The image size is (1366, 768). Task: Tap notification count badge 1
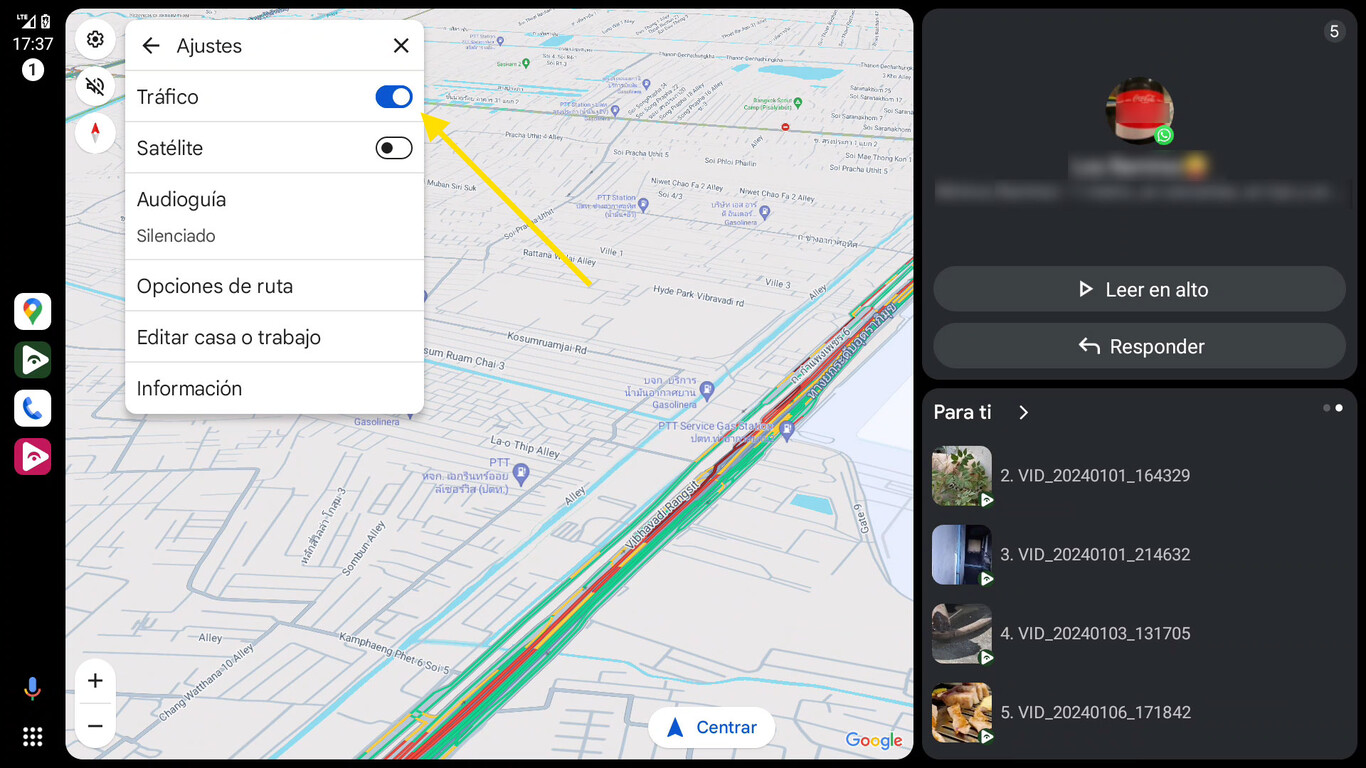tap(33, 70)
